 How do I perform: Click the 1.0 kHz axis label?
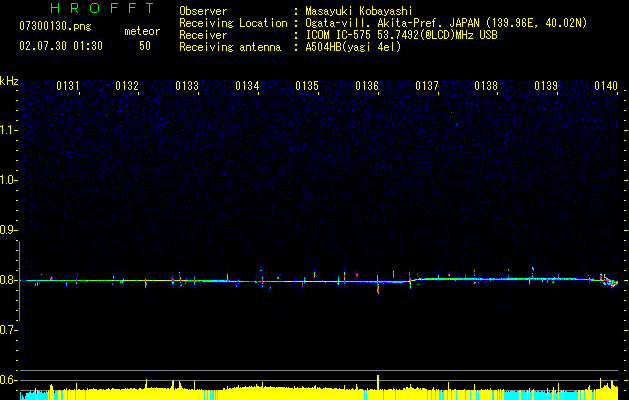(x=8, y=180)
